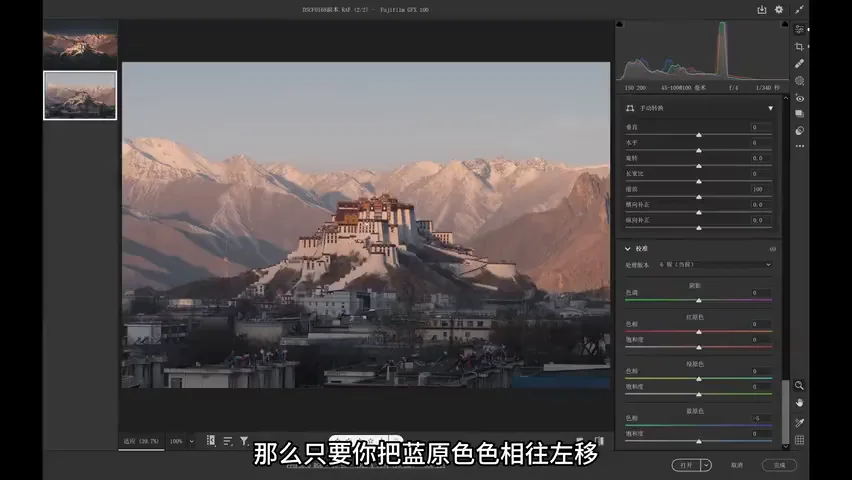Image resolution: width=852 pixels, height=480 pixels.
Task: Toggle before/after view icon
Action: pos(599,441)
